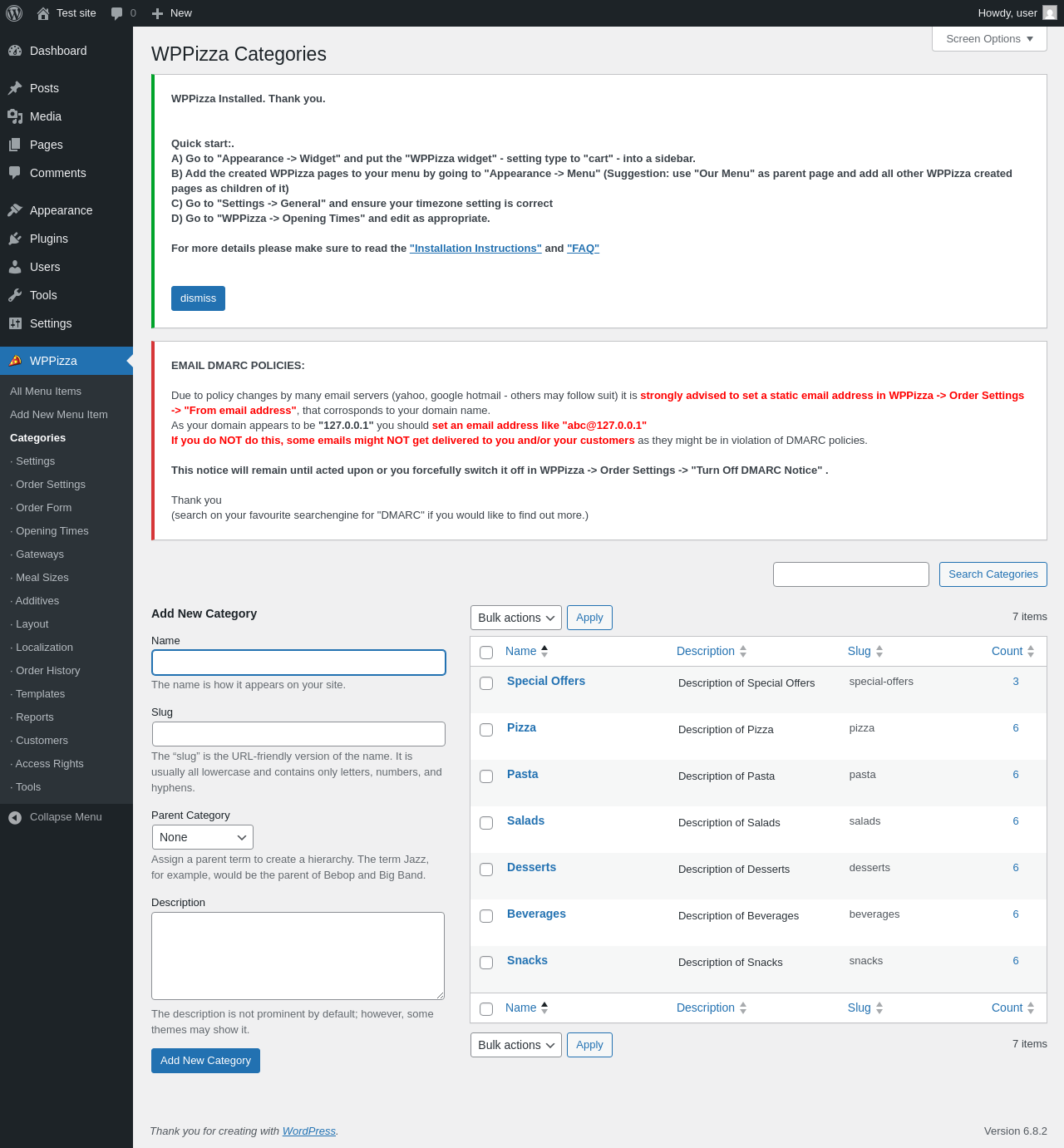Expand the Screen Options panel
The width and height of the screenshot is (1064, 1148).
point(989,39)
